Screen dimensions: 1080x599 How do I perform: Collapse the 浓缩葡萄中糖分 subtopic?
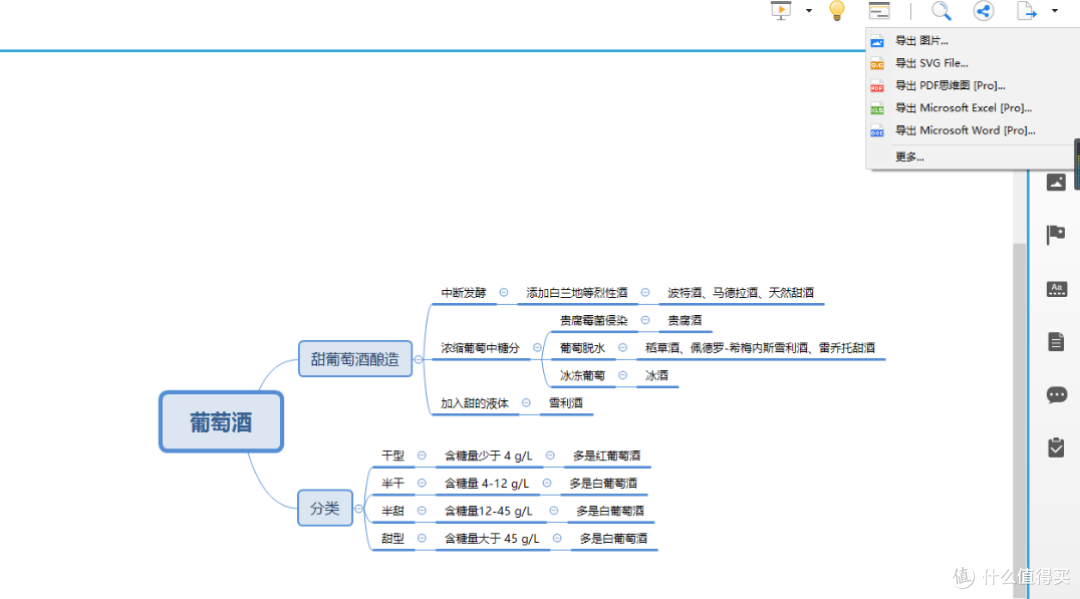(537, 348)
